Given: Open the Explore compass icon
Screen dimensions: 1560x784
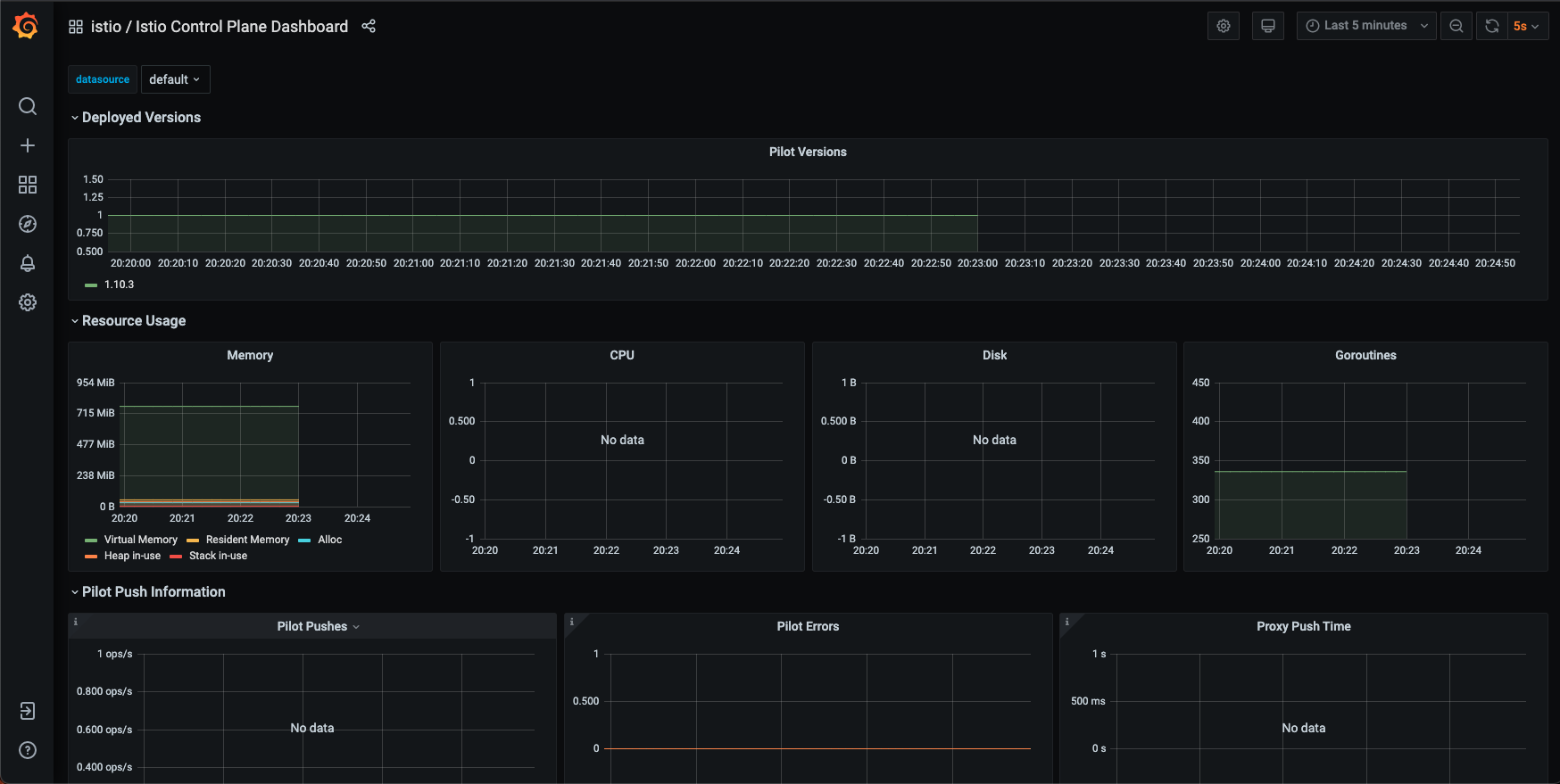Looking at the screenshot, I should 28,224.
